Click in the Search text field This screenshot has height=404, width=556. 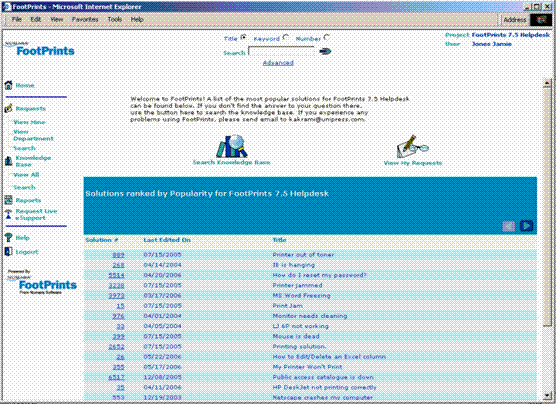click(281, 51)
